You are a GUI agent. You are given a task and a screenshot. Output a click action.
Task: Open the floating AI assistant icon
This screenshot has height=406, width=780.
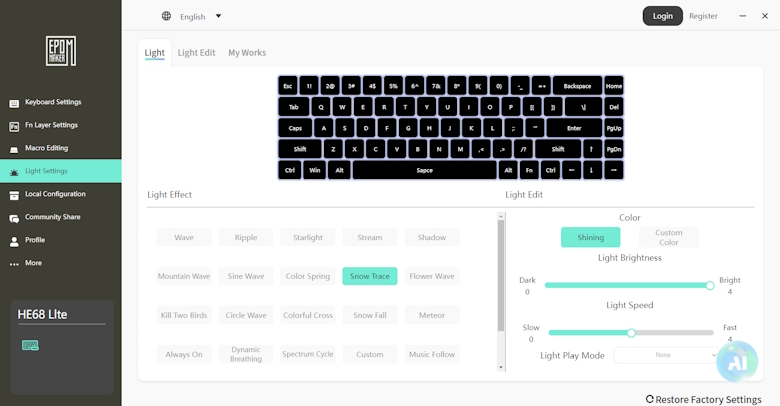tap(736, 364)
